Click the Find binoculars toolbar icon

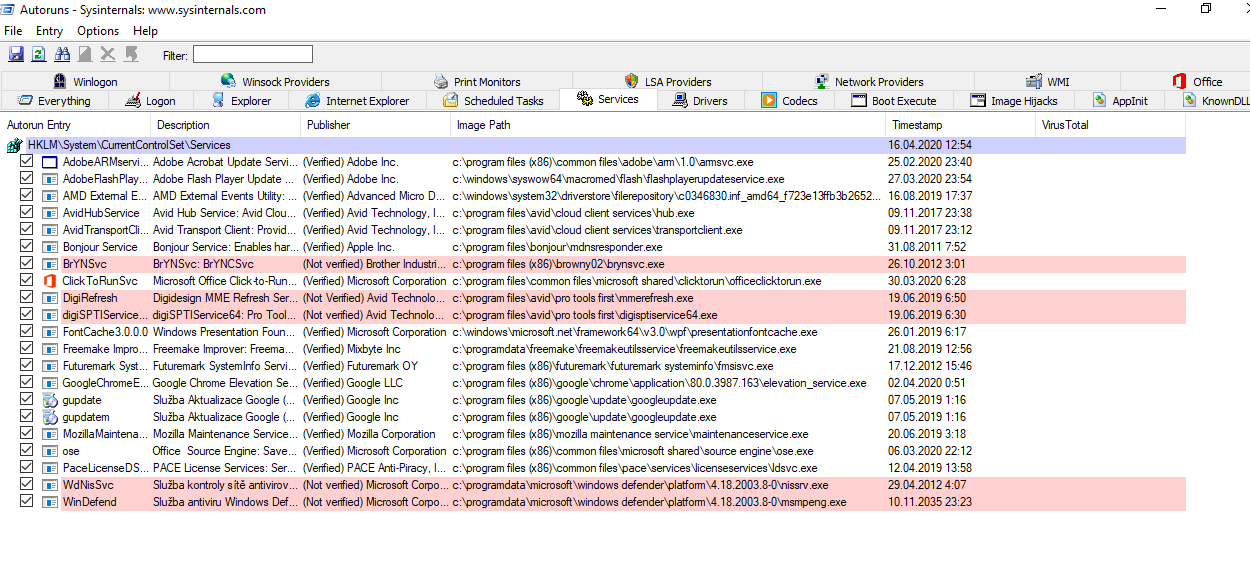coord(63,54)
